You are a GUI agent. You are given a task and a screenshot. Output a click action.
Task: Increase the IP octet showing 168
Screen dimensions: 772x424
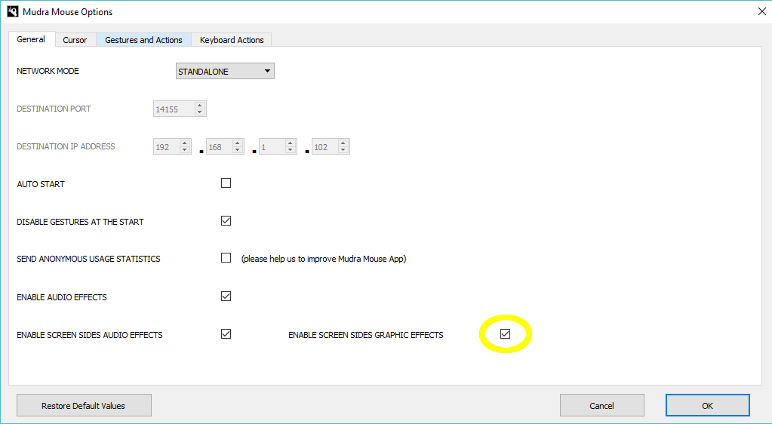click(238, 143)
